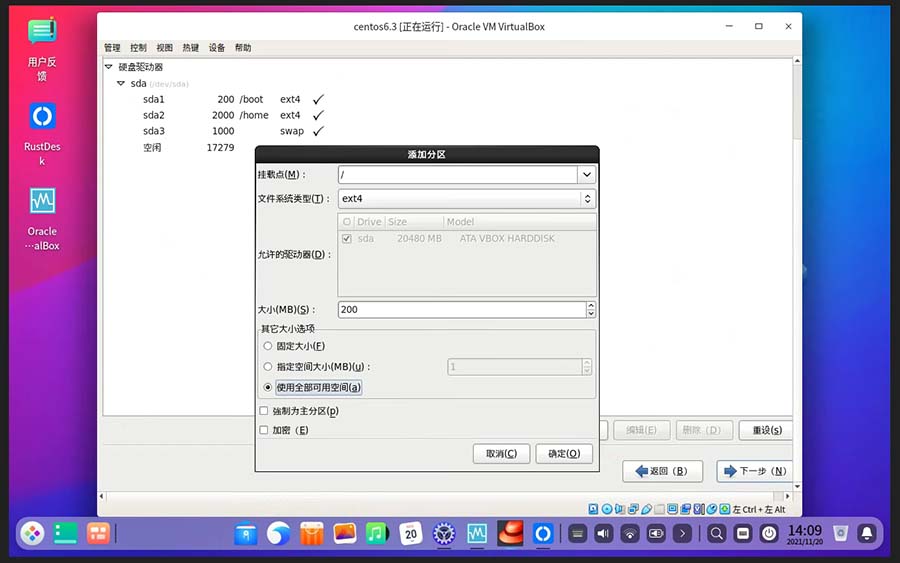Click the optical disc status icon
This screenshot has width=900, height=563.
coord(607,509)
